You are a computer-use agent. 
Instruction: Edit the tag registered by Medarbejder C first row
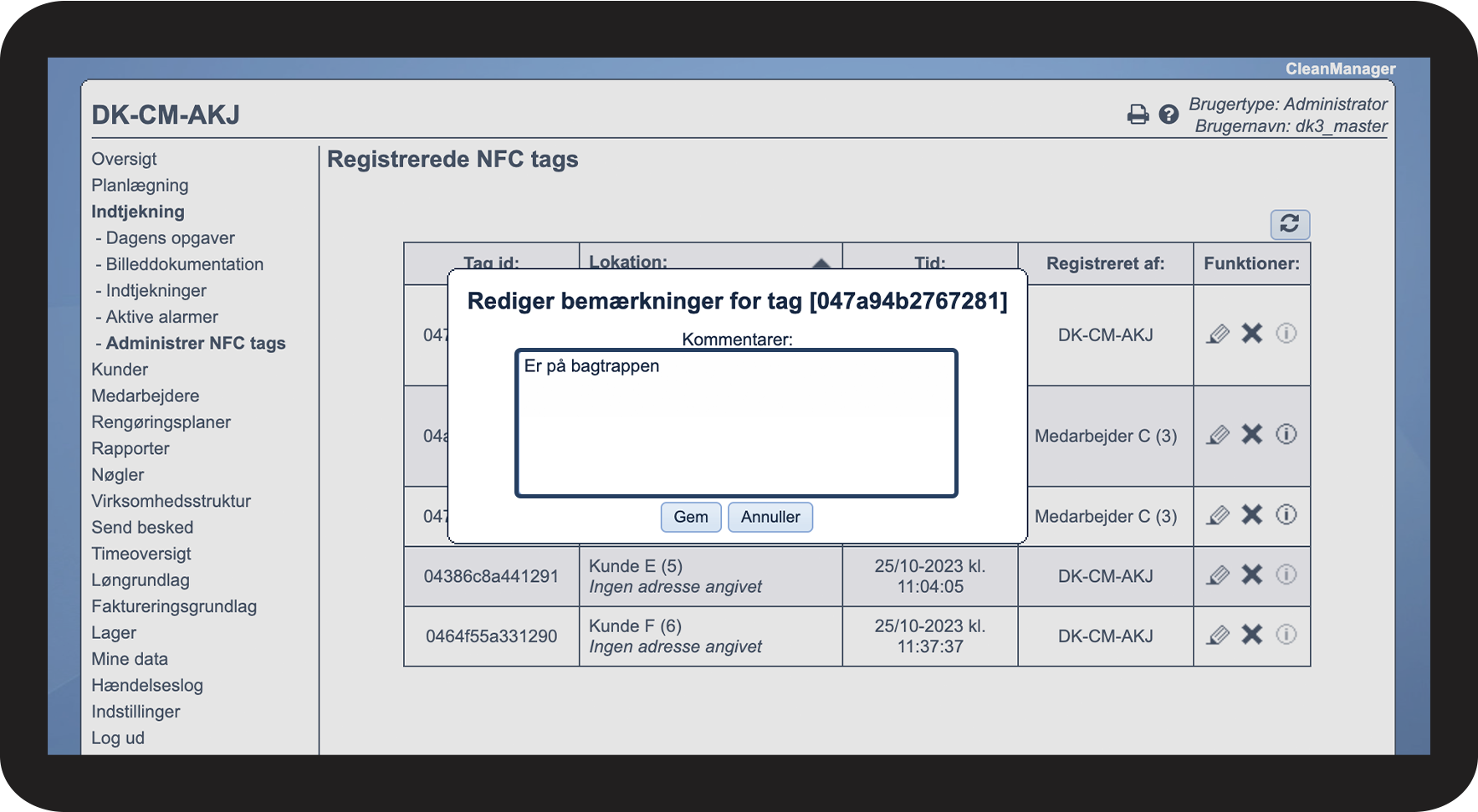point(1218,435)
